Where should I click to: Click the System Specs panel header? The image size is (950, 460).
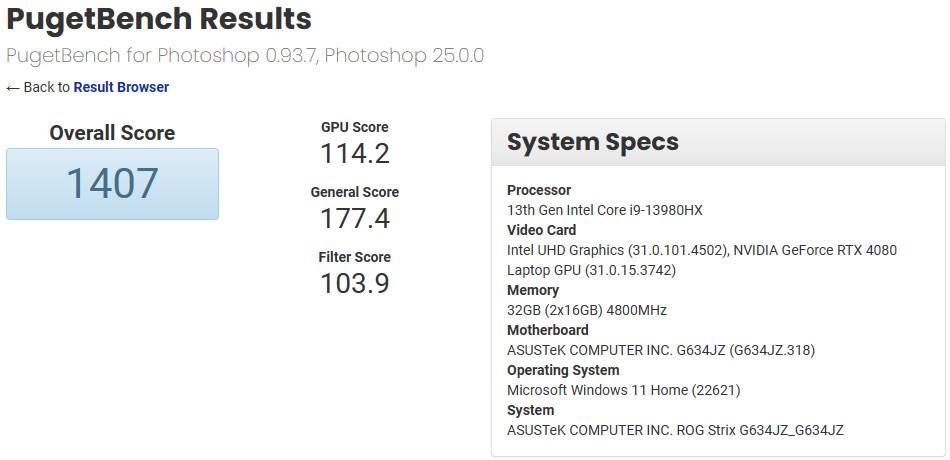pyautogui.click(x=592, y=142)
